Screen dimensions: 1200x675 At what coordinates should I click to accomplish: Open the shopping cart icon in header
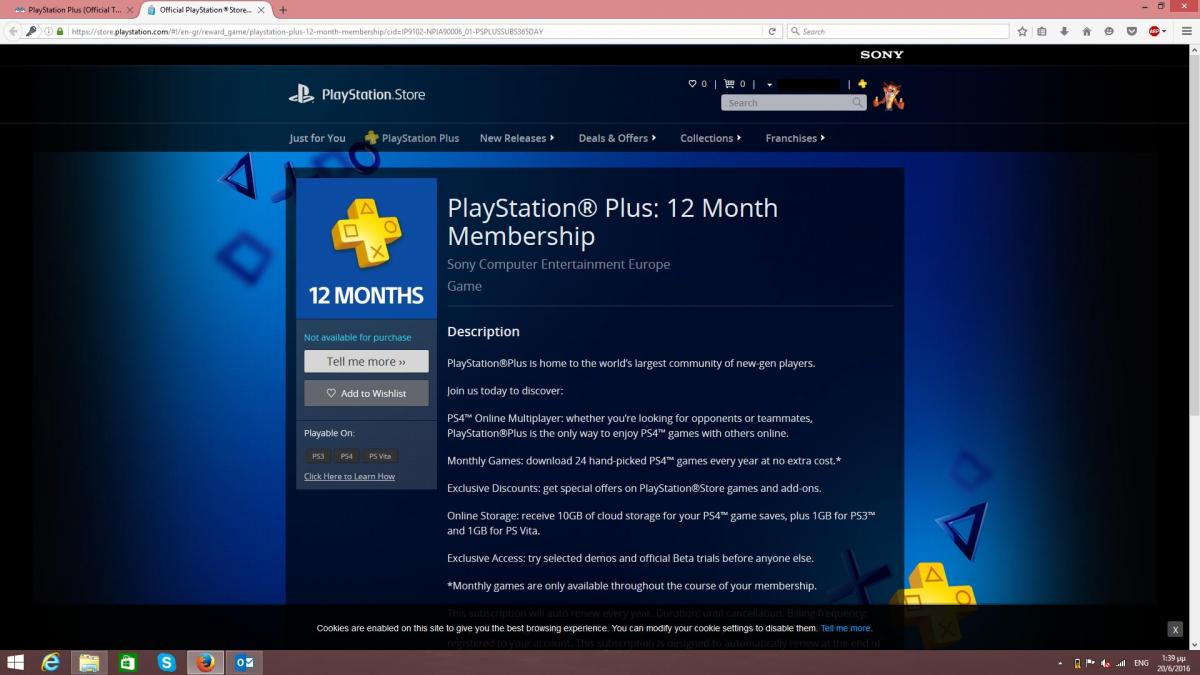729,84
